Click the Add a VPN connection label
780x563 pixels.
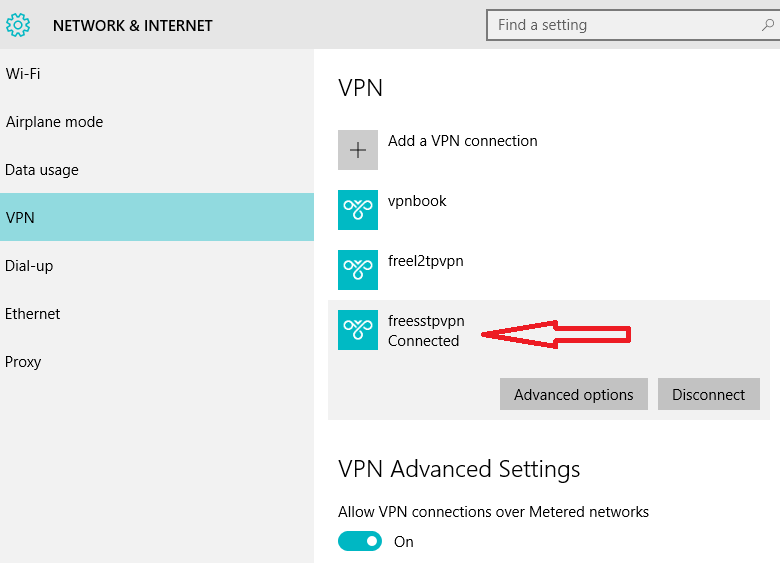pyautogui.click(x=462, y=141)
